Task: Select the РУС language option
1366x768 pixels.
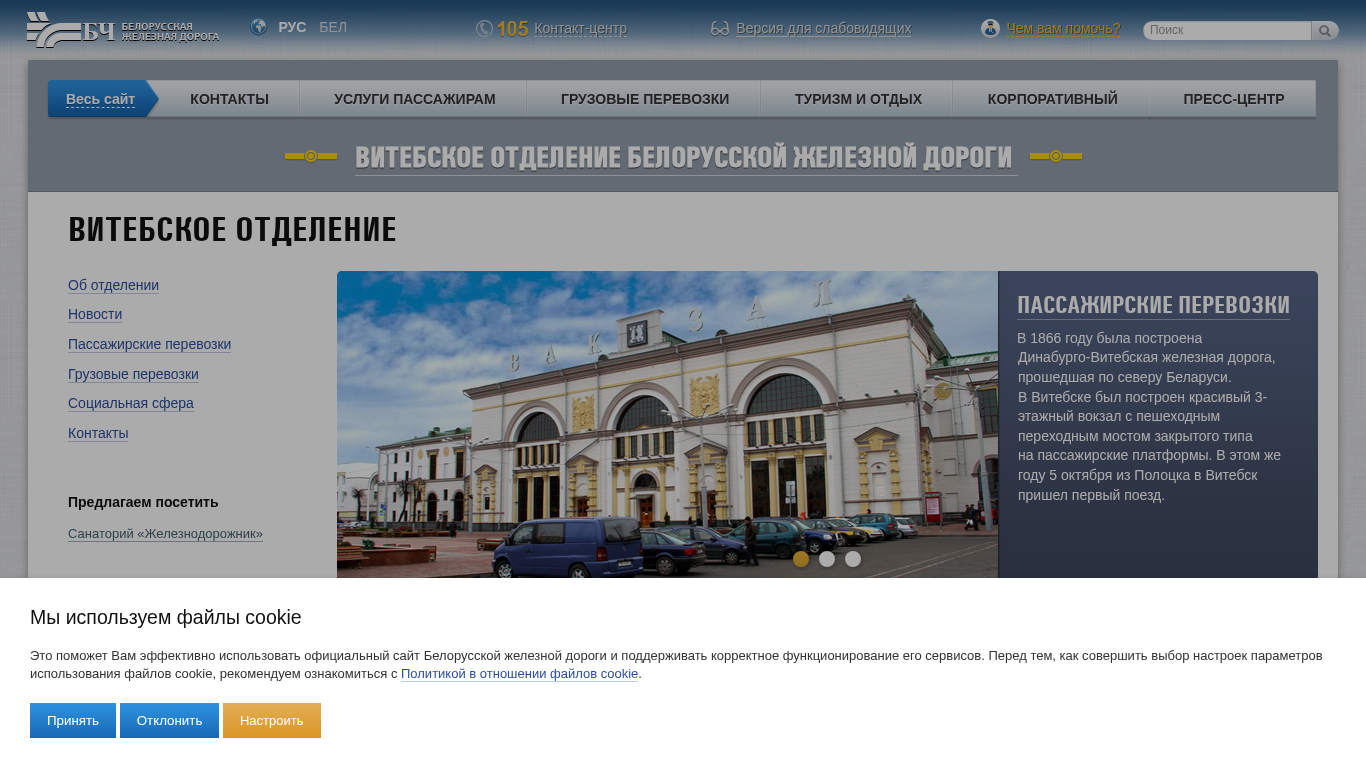Action: tap(292, 27)
